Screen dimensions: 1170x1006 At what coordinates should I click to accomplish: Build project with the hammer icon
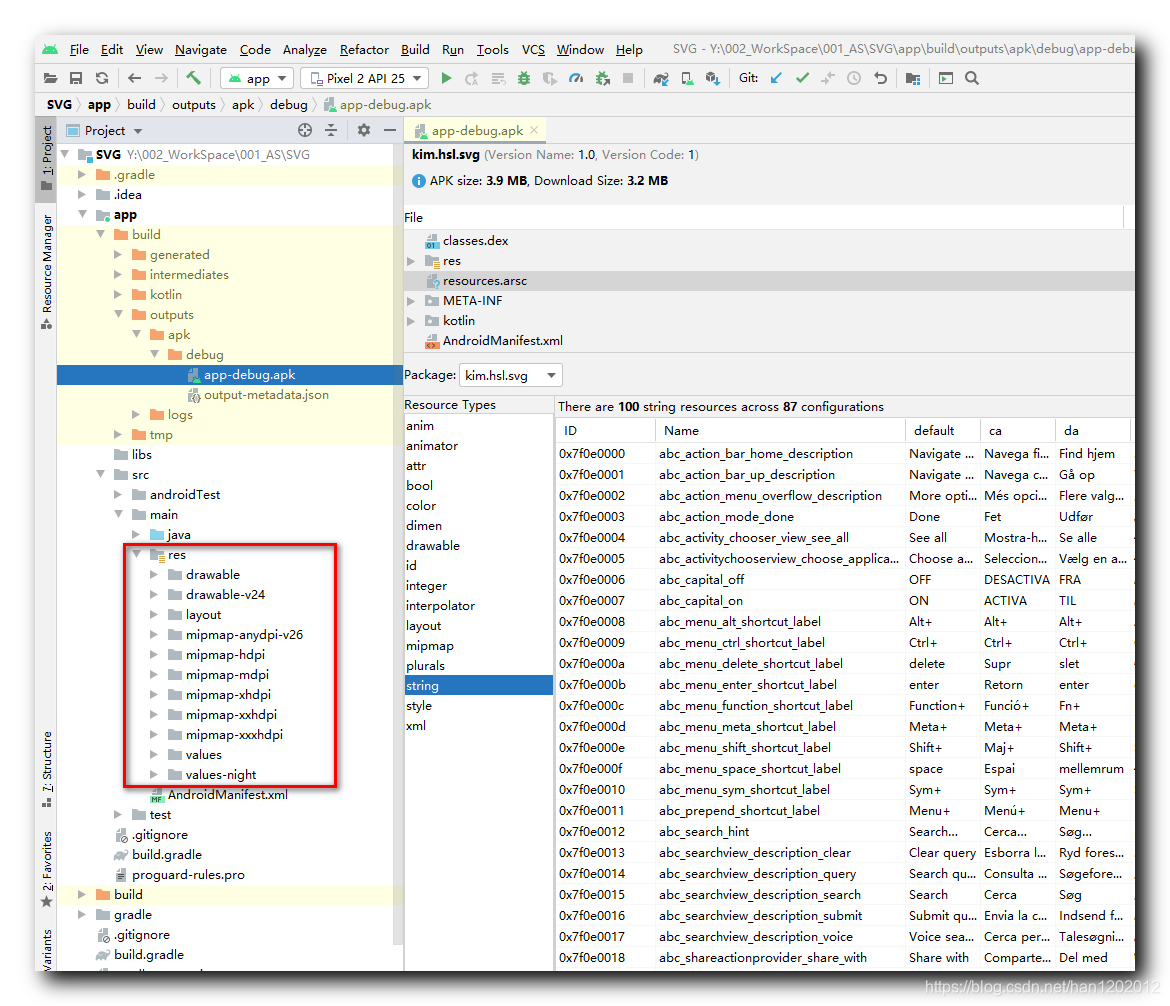(x=194, y=78)
